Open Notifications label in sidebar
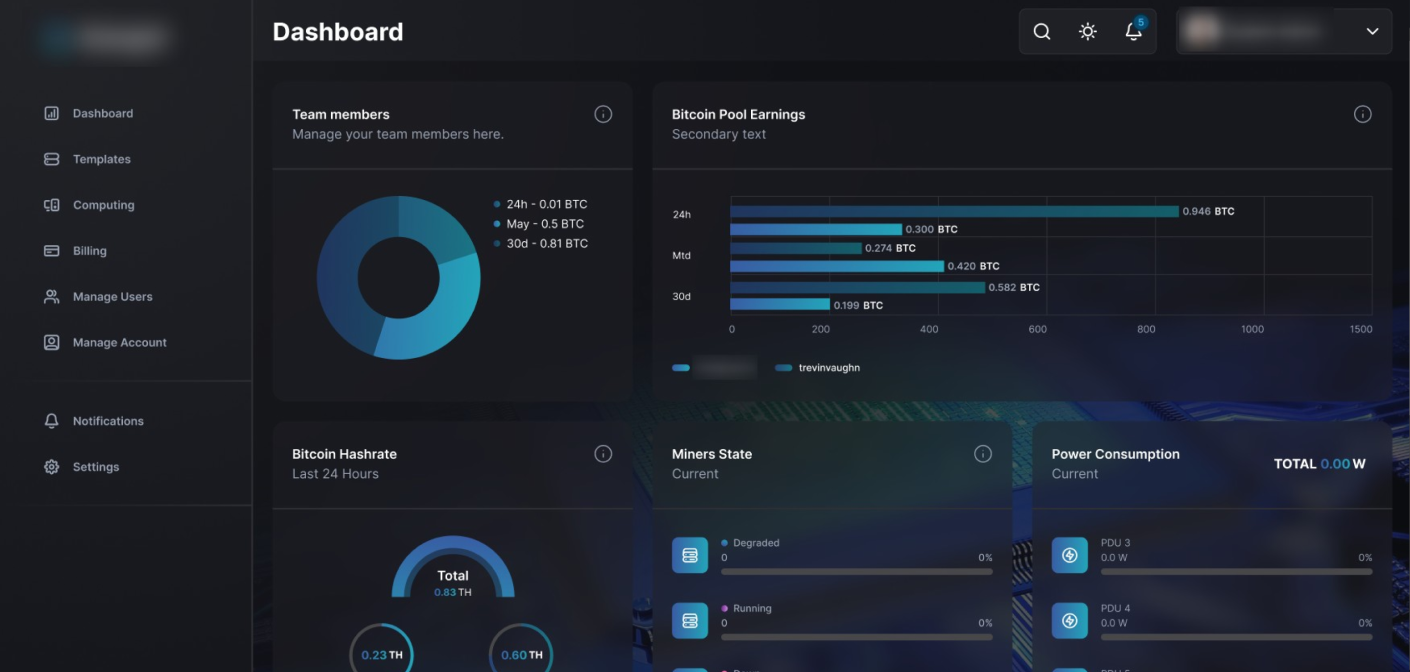 pyautogui.click(x=108, y=421)
